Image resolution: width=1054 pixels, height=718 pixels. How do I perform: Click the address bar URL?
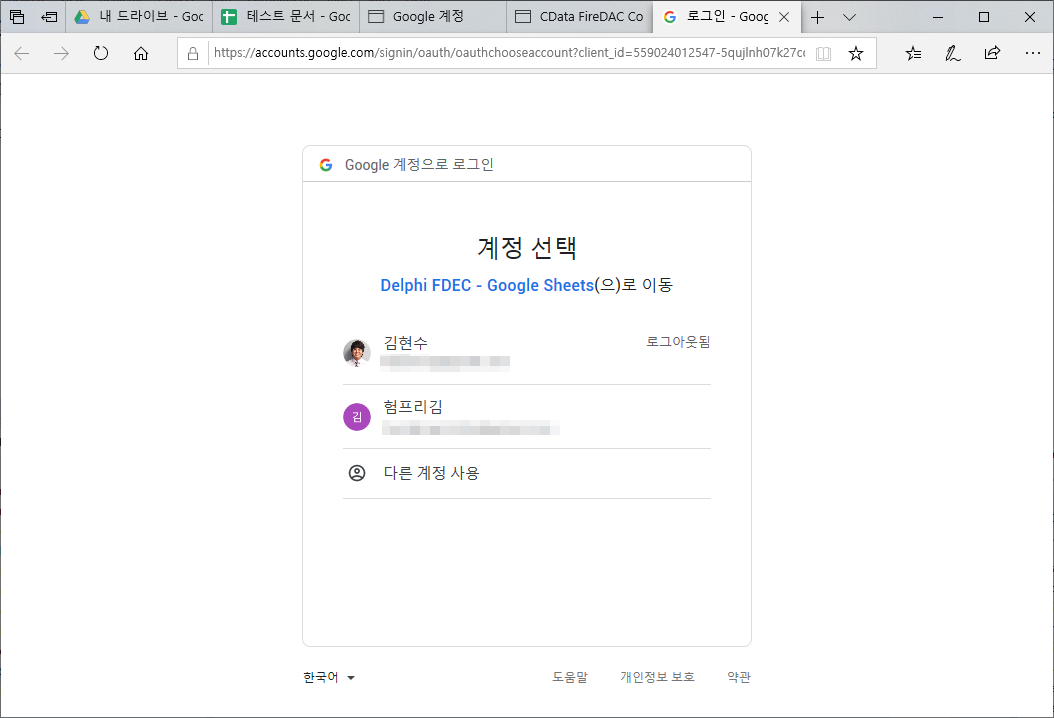509,53
